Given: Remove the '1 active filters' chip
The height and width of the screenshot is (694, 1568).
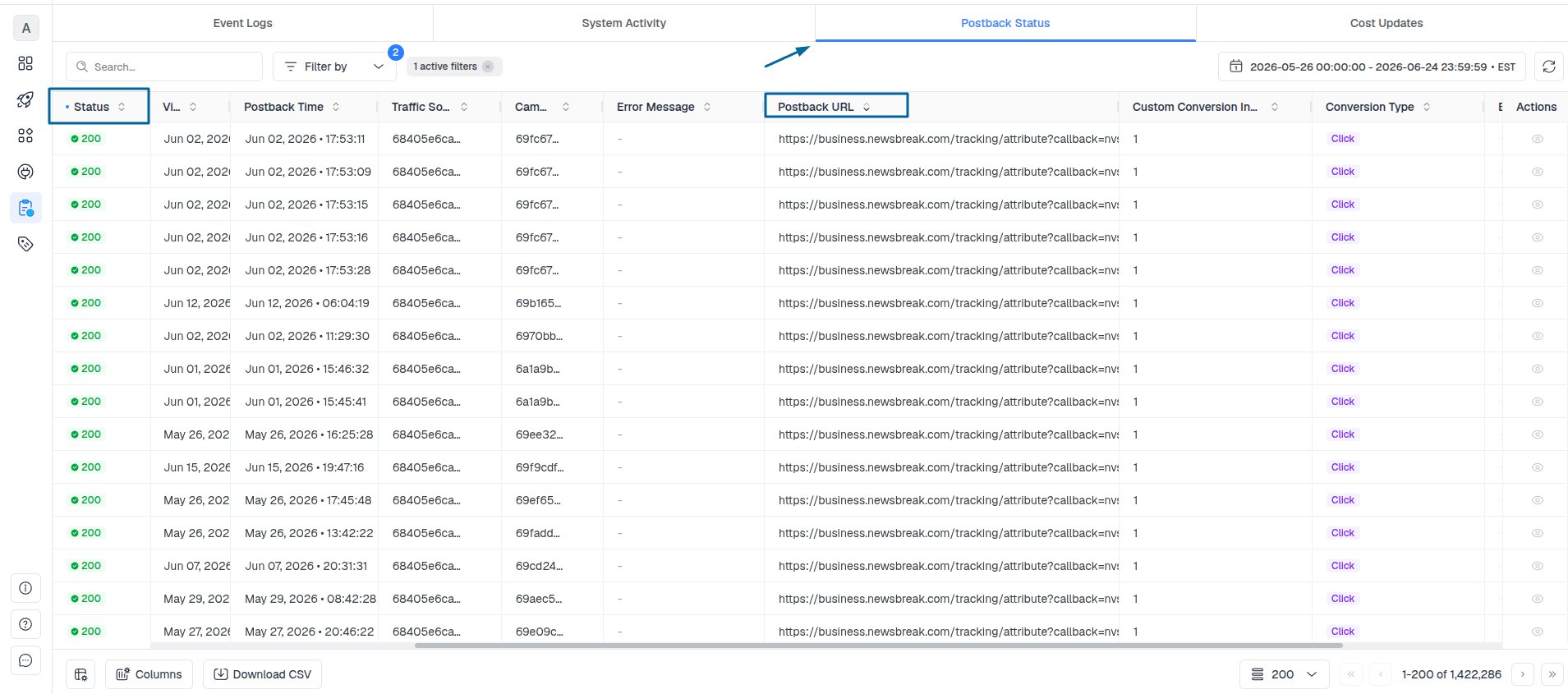Looking at the screenshot, I should pos(488,67).
